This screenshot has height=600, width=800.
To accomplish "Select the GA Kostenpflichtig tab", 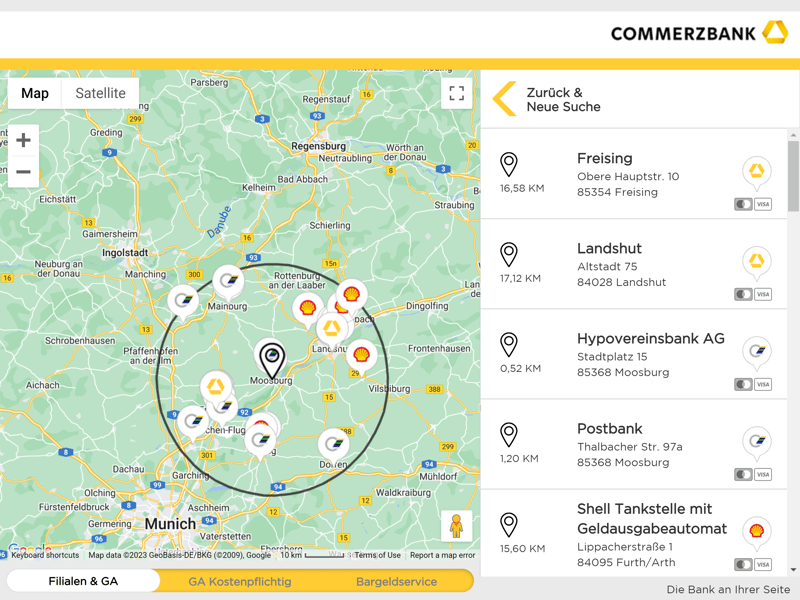I will point(240,581).
